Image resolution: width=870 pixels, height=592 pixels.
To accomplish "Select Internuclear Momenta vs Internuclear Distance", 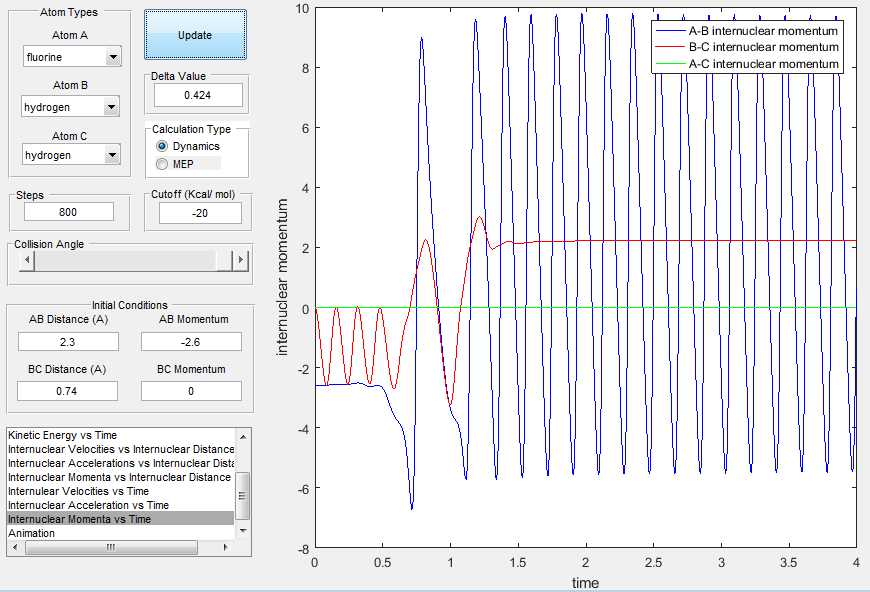I will pos(121,477).
